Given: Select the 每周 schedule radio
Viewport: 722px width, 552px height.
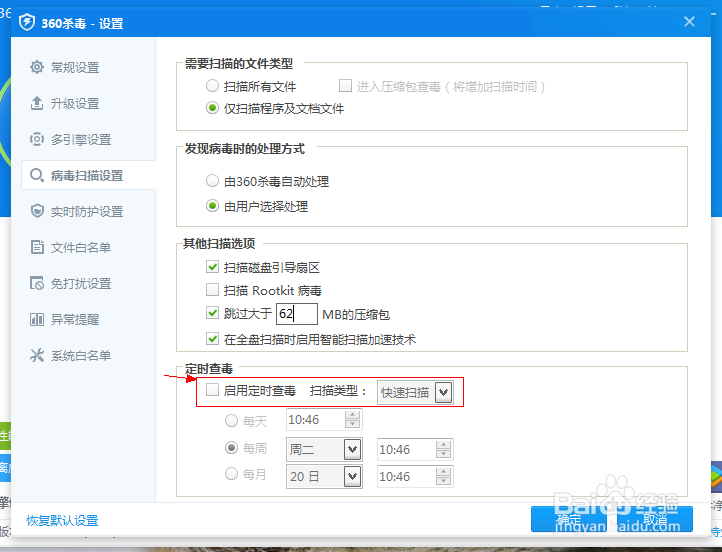Looking at the screenshot, I should (231, 447).
